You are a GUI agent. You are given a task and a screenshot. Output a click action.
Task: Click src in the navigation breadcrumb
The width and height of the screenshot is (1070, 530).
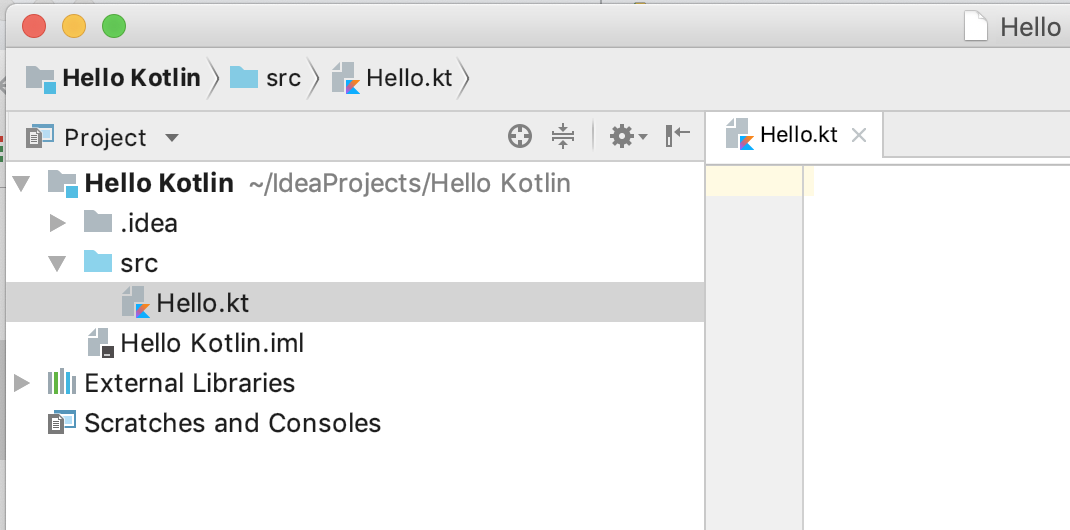(283, 78)
